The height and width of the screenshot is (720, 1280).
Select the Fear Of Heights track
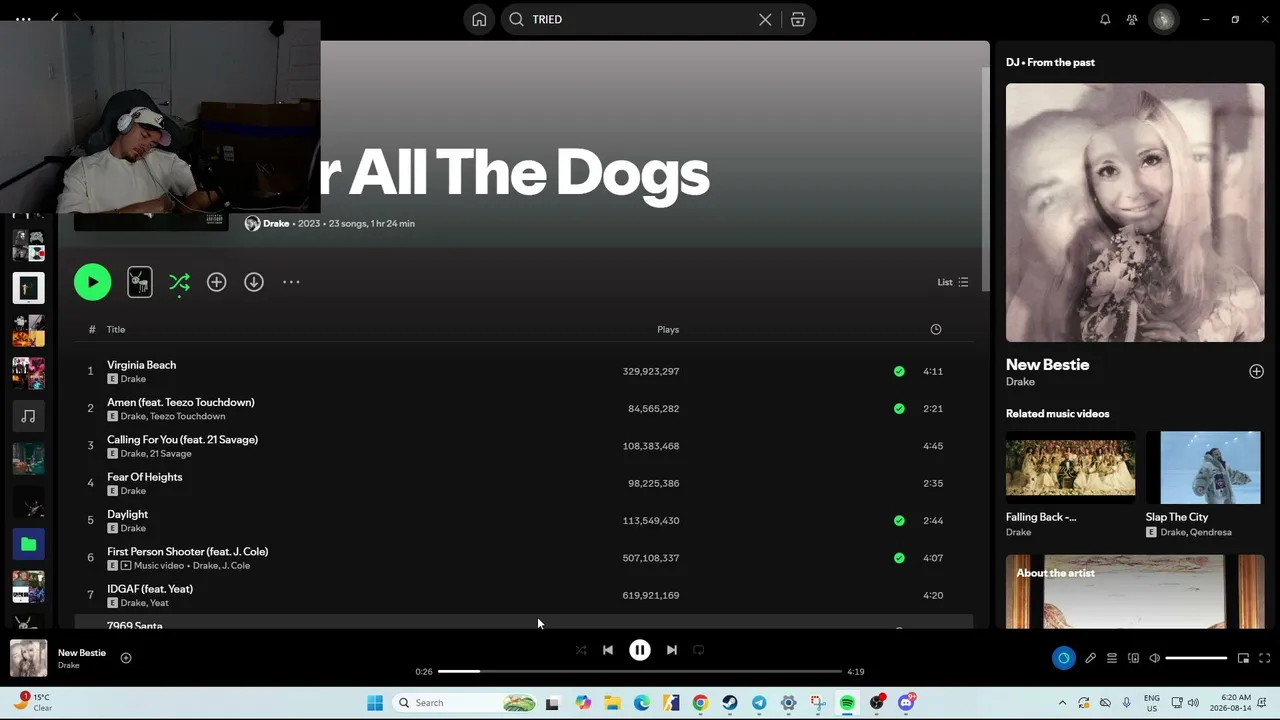[x=523, y=483]
